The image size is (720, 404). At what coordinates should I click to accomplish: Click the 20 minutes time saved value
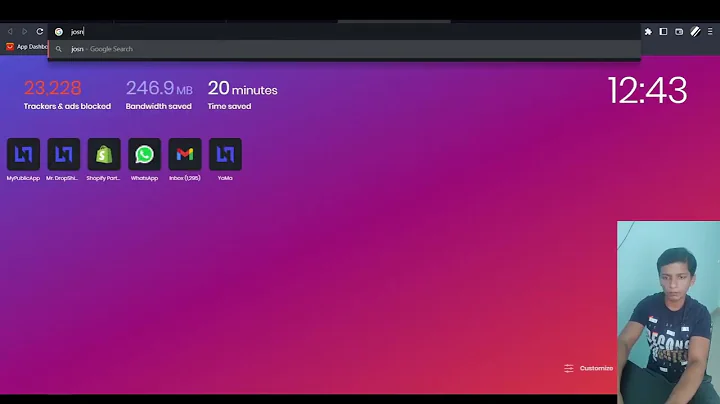[x=242, y=88]
